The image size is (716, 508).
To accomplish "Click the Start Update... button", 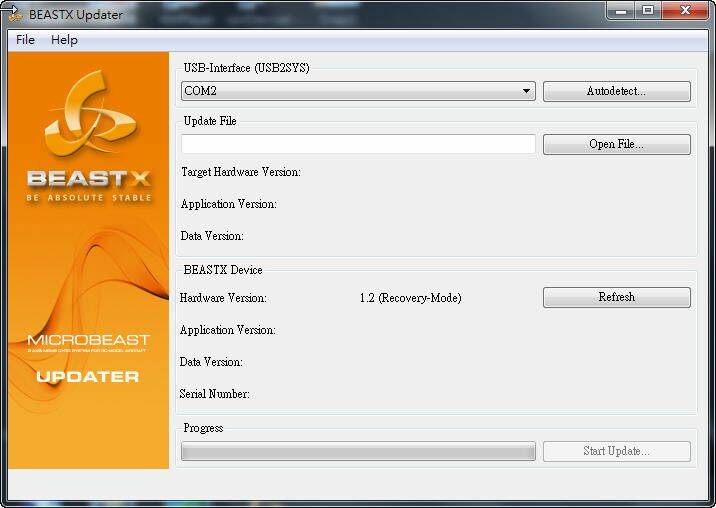I will click(616, 451).
